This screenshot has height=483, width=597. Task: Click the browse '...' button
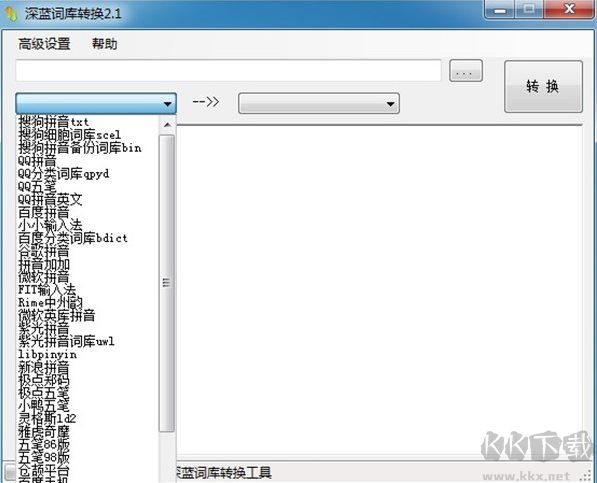point(466,70)
